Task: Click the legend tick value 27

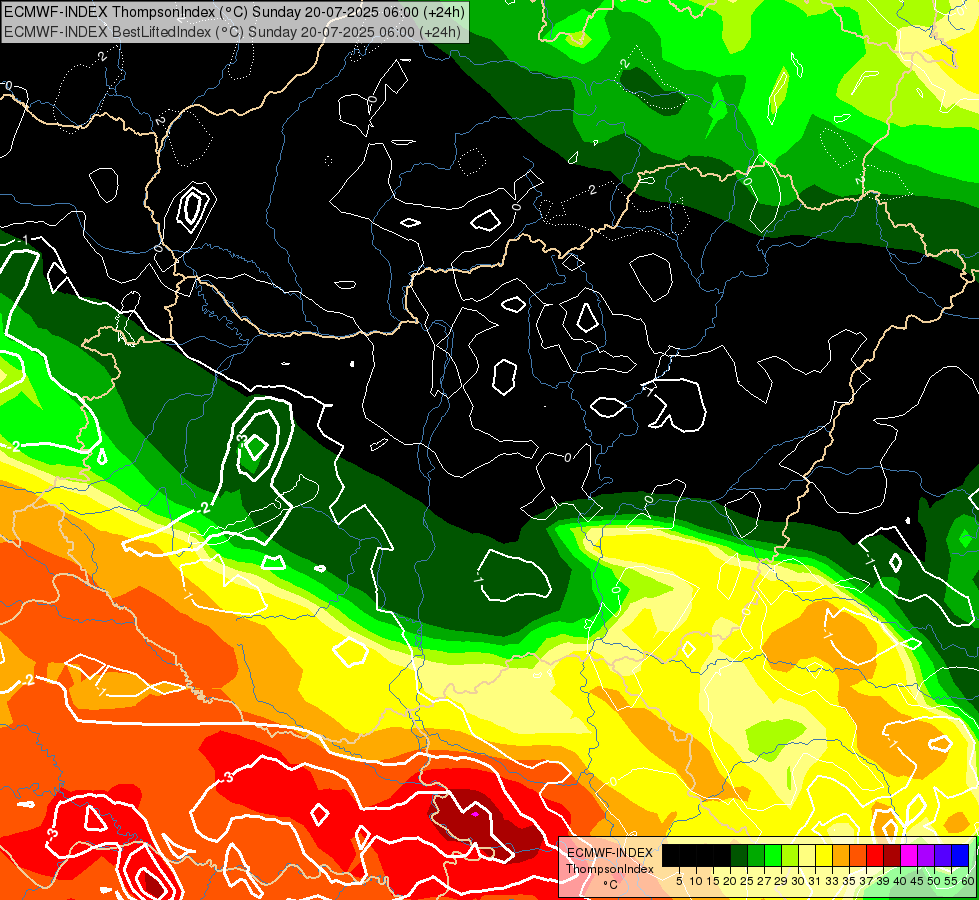Action: 765,881
